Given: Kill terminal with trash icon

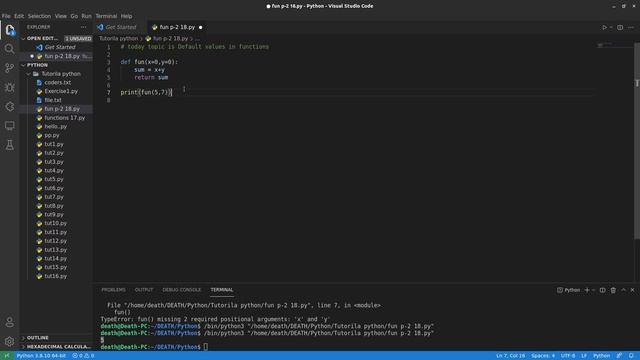Looking at the screenshot, I should point(613,290).
